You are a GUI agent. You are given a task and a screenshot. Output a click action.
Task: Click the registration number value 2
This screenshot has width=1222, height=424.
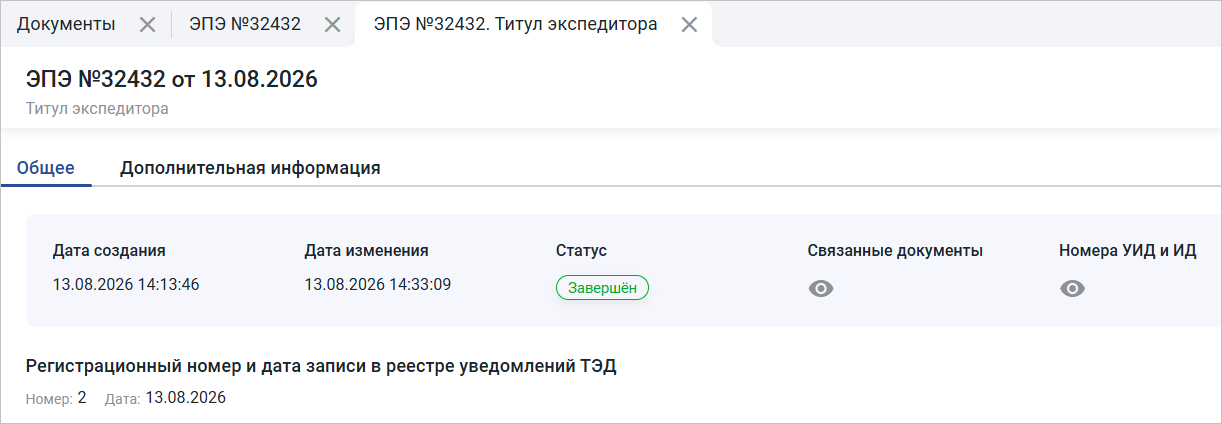pyautogui.click(x=82, y=398)
